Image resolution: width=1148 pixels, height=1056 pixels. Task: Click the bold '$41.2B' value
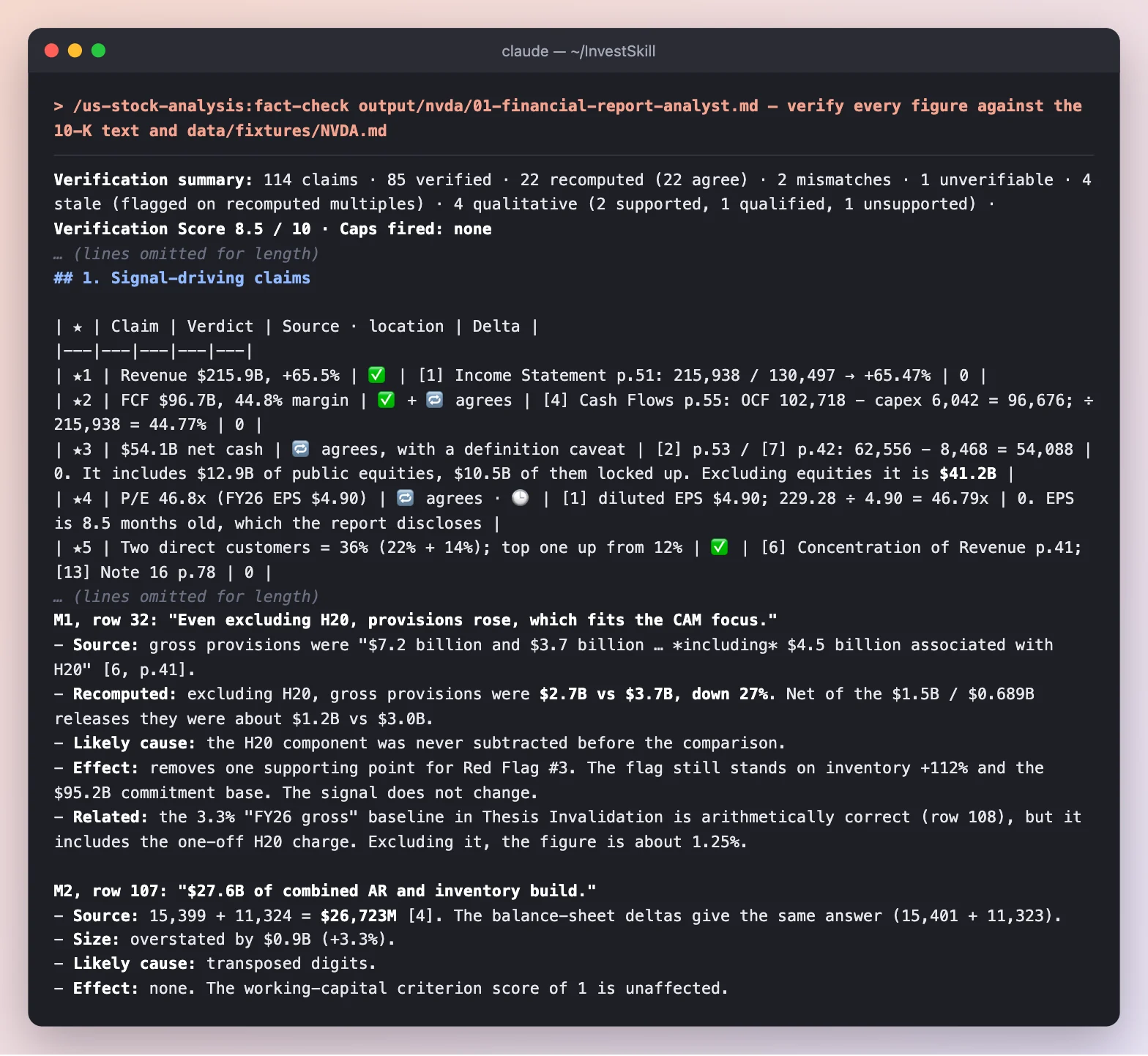[968, 474]
